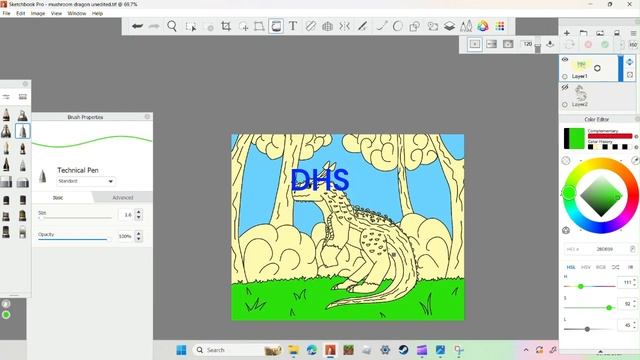The image size is (640, 360).
Task: Select the Zoom magnifier tool
Action: pos(172,26)
